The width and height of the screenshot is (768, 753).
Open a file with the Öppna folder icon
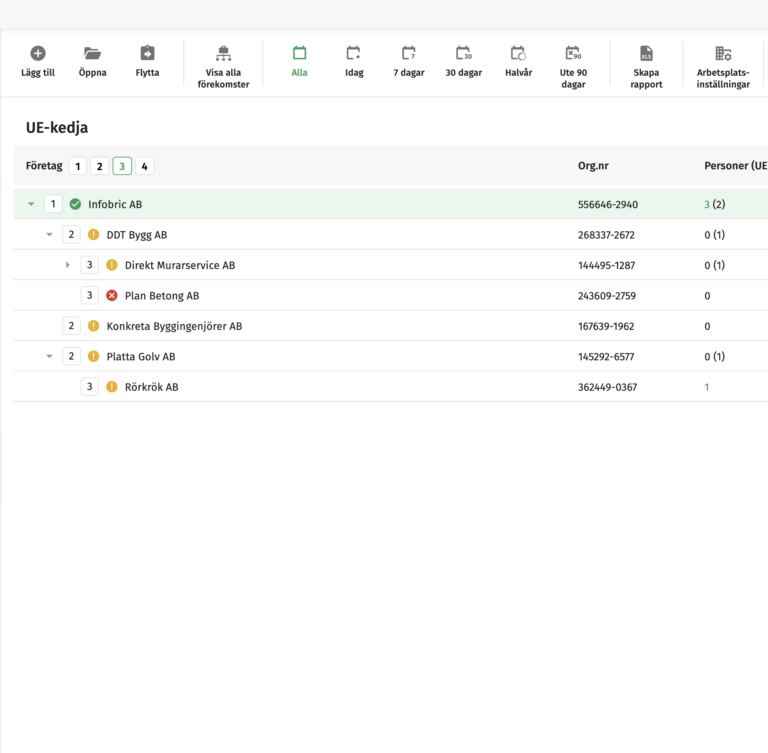pyautogui.click(x=92, y=54)
